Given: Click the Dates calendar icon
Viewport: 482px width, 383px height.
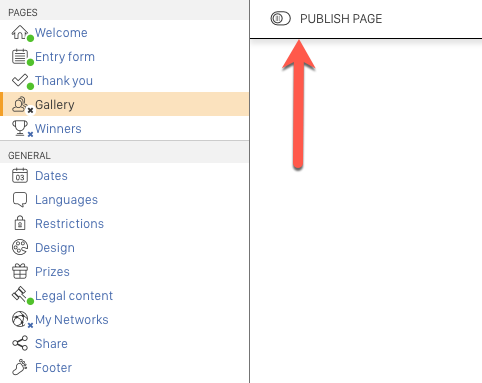Looking at the screenshot, I should pyautogui.click(x=20, y=176).
